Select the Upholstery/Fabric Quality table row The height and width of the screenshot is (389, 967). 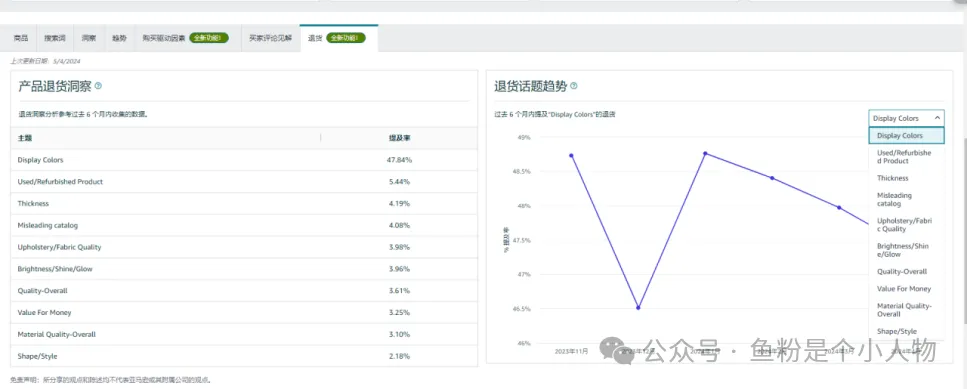pyautogui.click(x=244, y=247)
